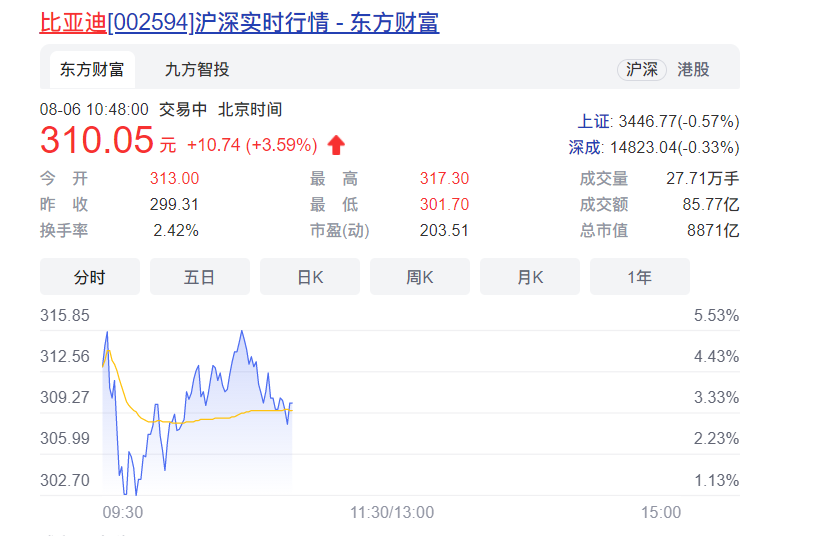Image resolution: width=822 pixels, height=536 pixels.
Task: Click the red up-arrow price indicator
Action: [x=336, y=145]
